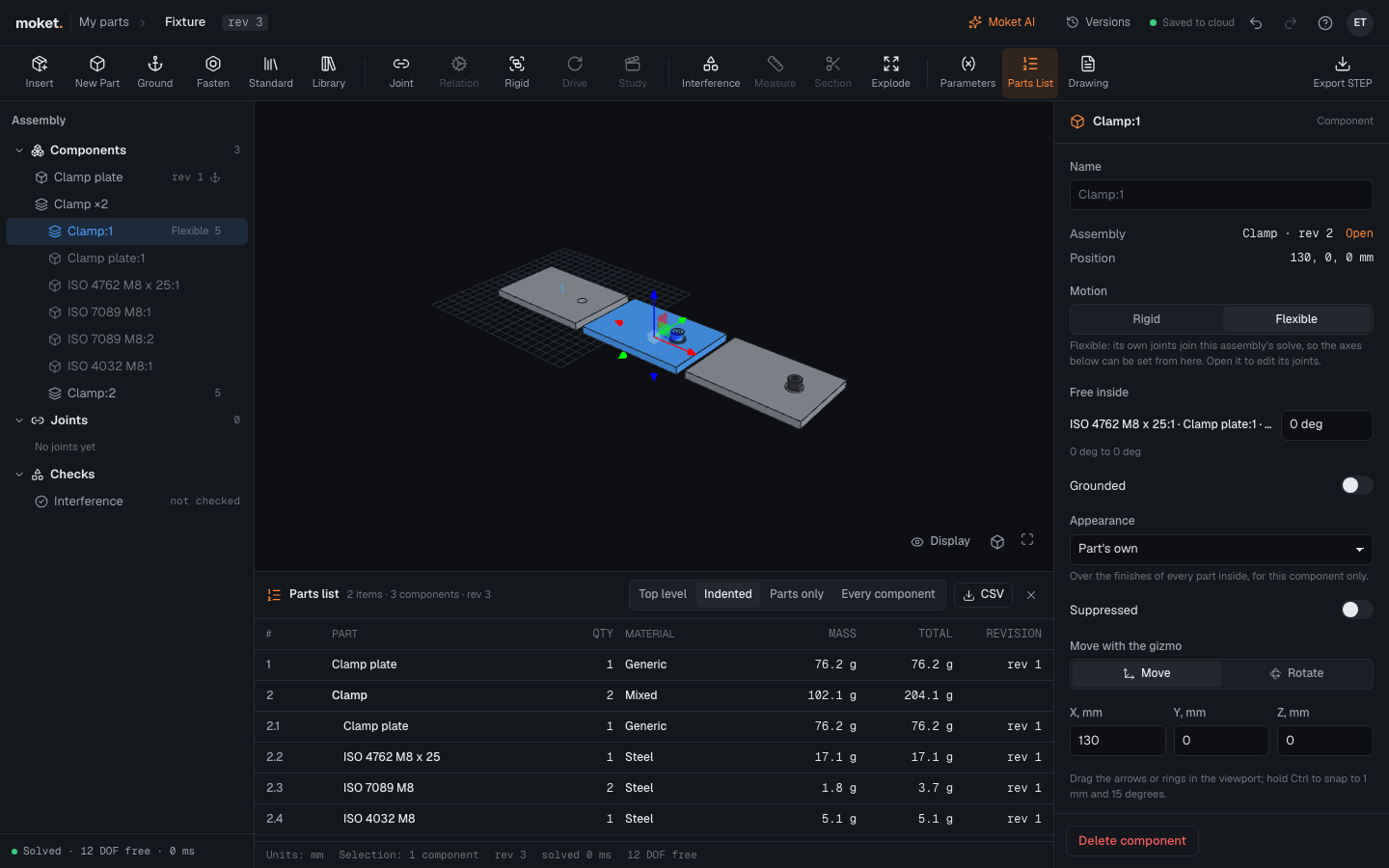Open Moket AI assistant
Image resolution: width=1389 pixels, height=868 pixels.
pos(1001,22)
